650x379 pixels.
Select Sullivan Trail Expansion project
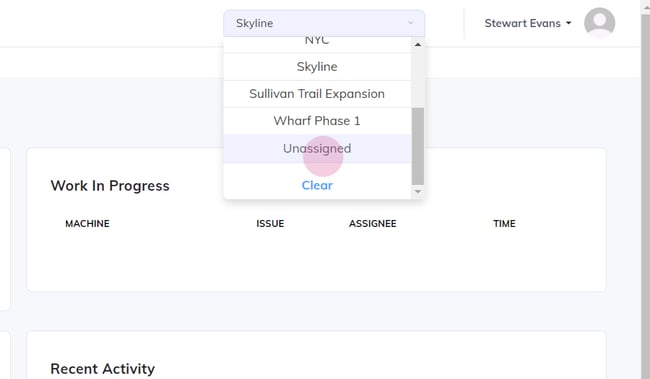[317, 94]
